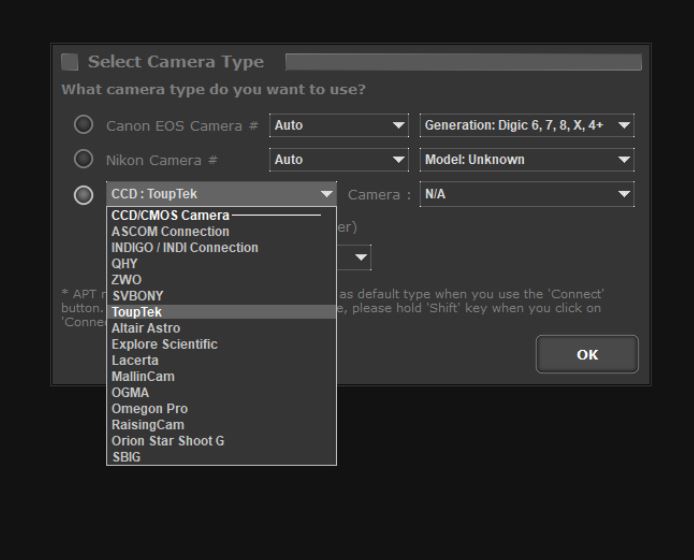Choose ASCOM Connection from the list
The height and width of the screenshot is (560, 694).
click(x=221, y=231)
